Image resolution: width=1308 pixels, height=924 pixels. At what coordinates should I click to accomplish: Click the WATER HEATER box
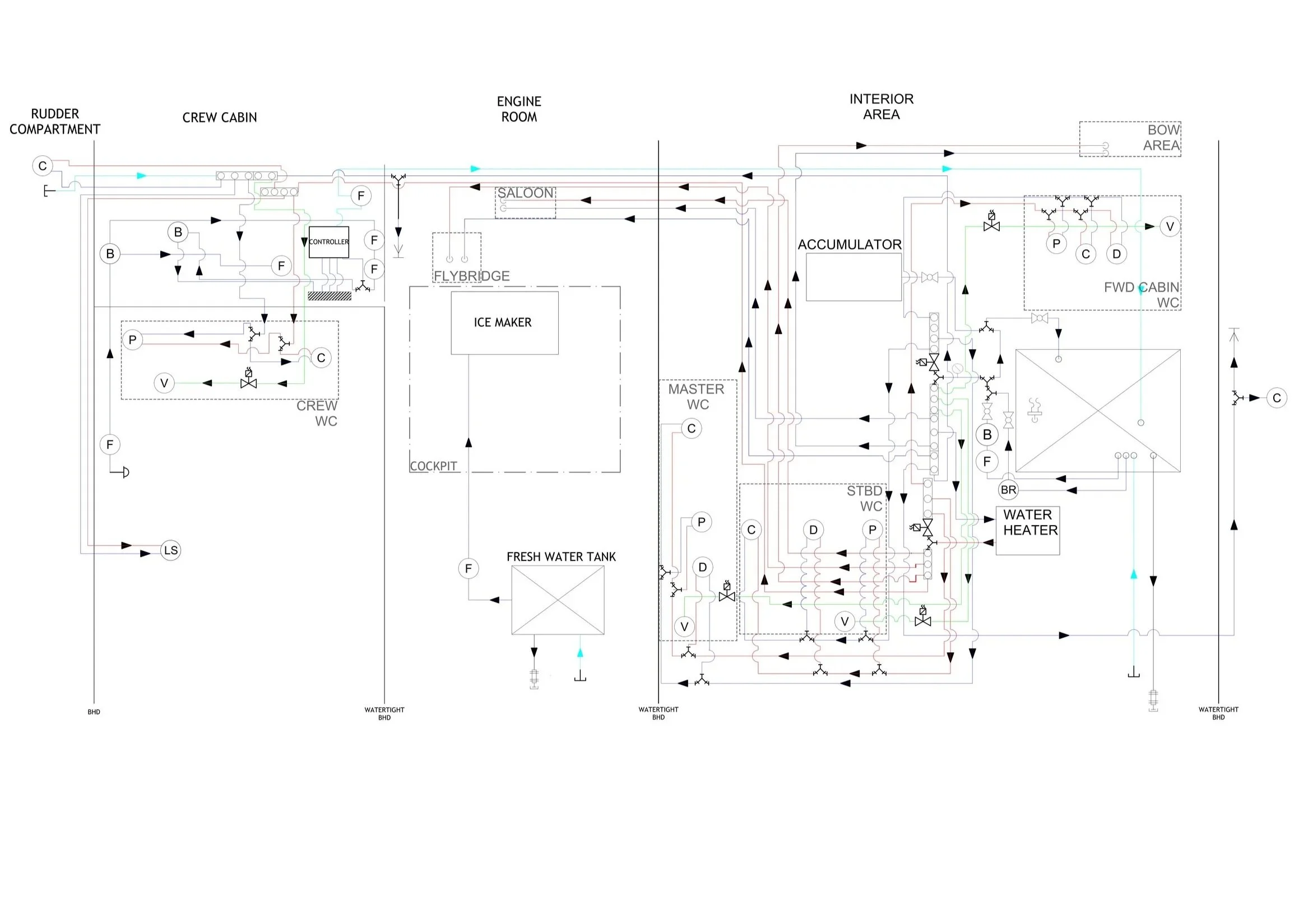[1028, 530]
